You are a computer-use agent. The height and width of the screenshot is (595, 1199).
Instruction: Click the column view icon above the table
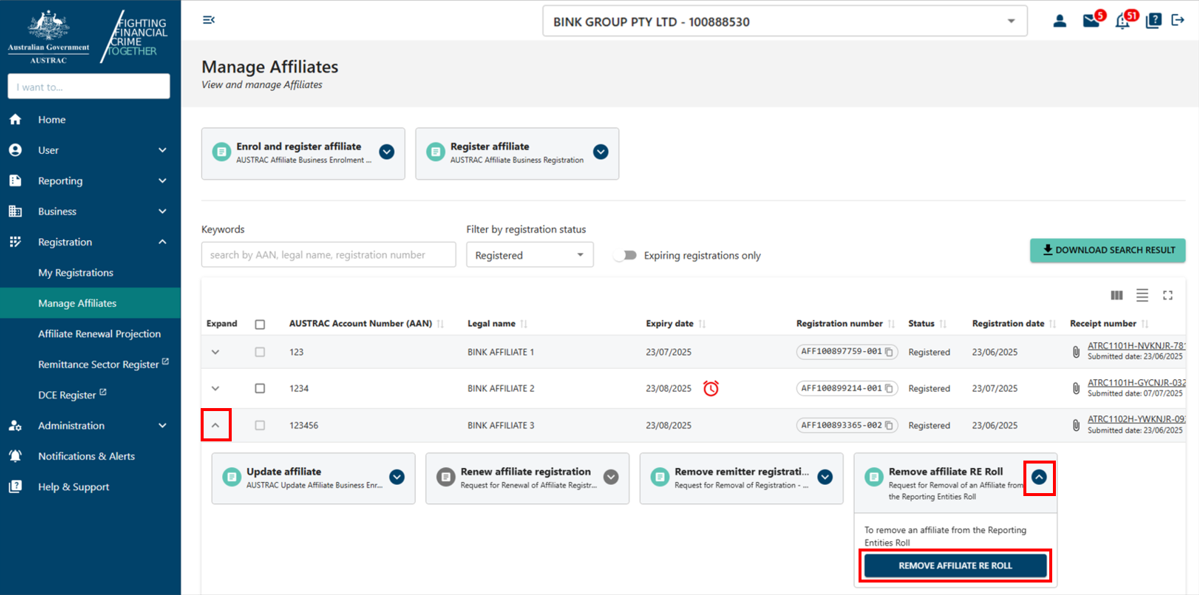pos(1116,295)
